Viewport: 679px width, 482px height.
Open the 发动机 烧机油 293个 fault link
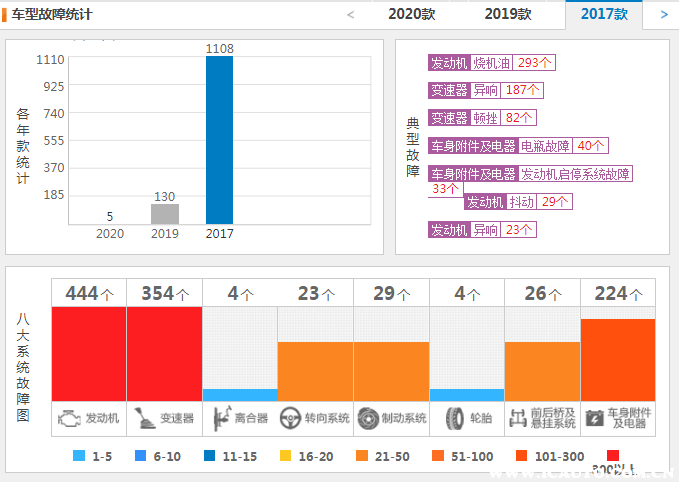coord(491,62)
